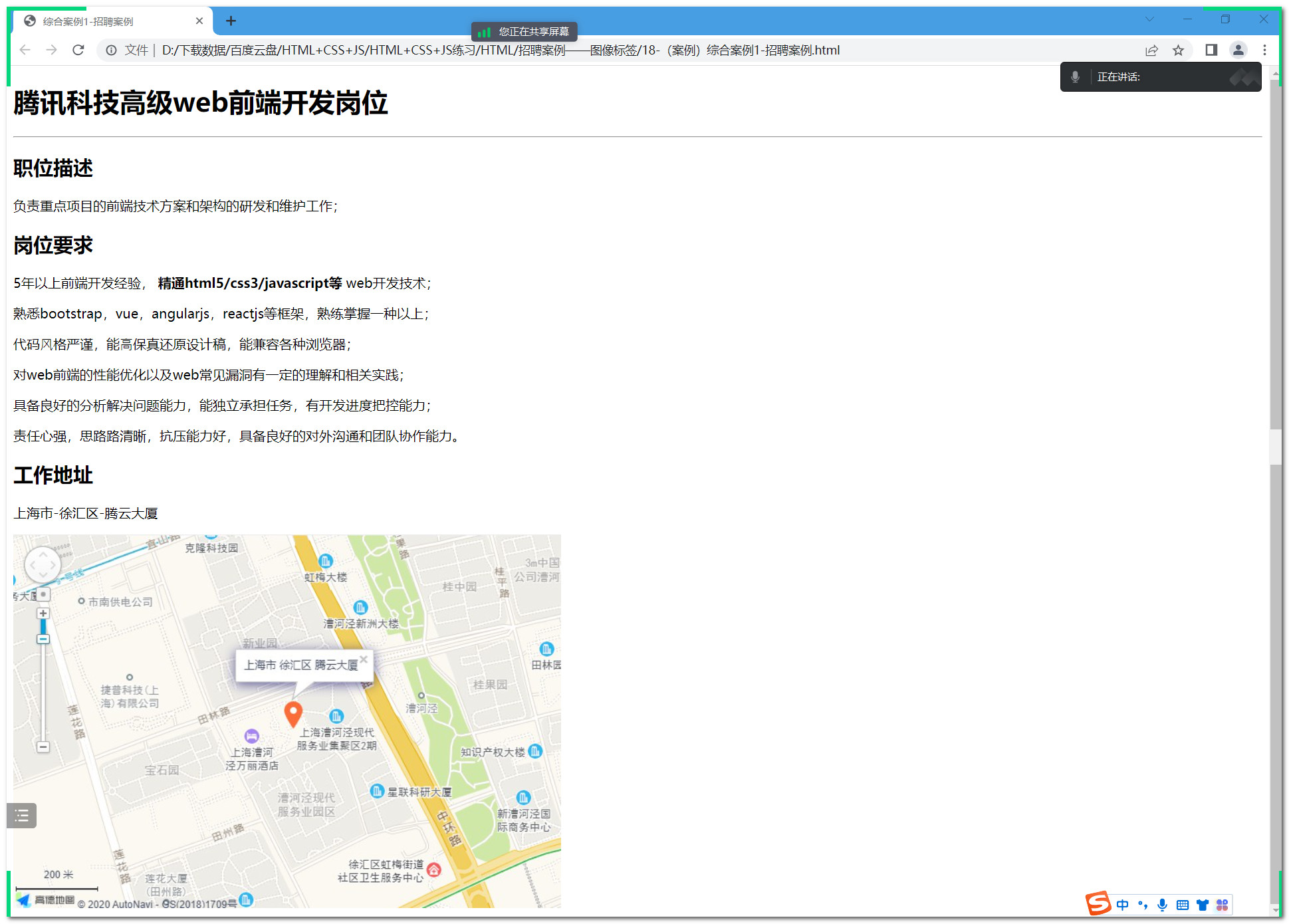This screenshot has width=1289, height=924.
Task: Open Sogou skin shirt icon
Action: click(x=1202, y=905)
